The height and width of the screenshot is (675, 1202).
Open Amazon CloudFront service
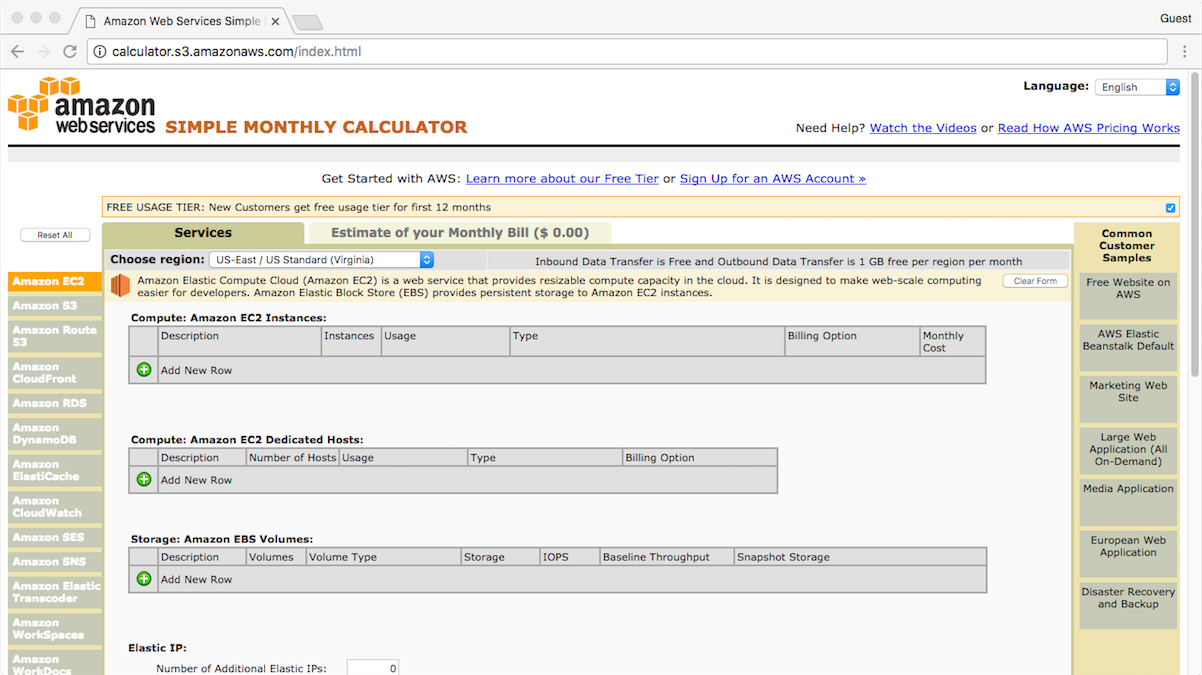[55, 373]
